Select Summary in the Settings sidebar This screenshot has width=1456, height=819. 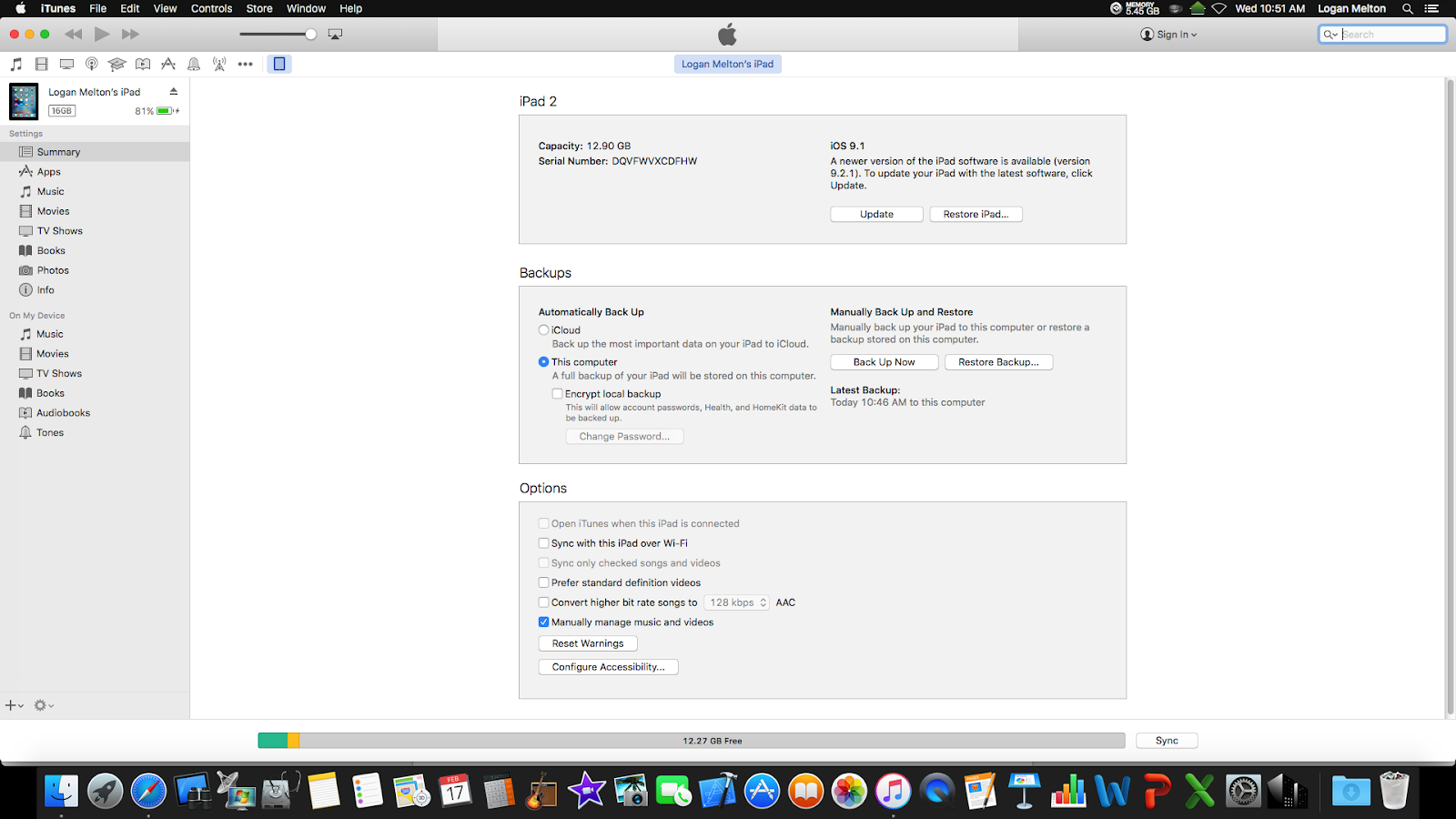95,152
